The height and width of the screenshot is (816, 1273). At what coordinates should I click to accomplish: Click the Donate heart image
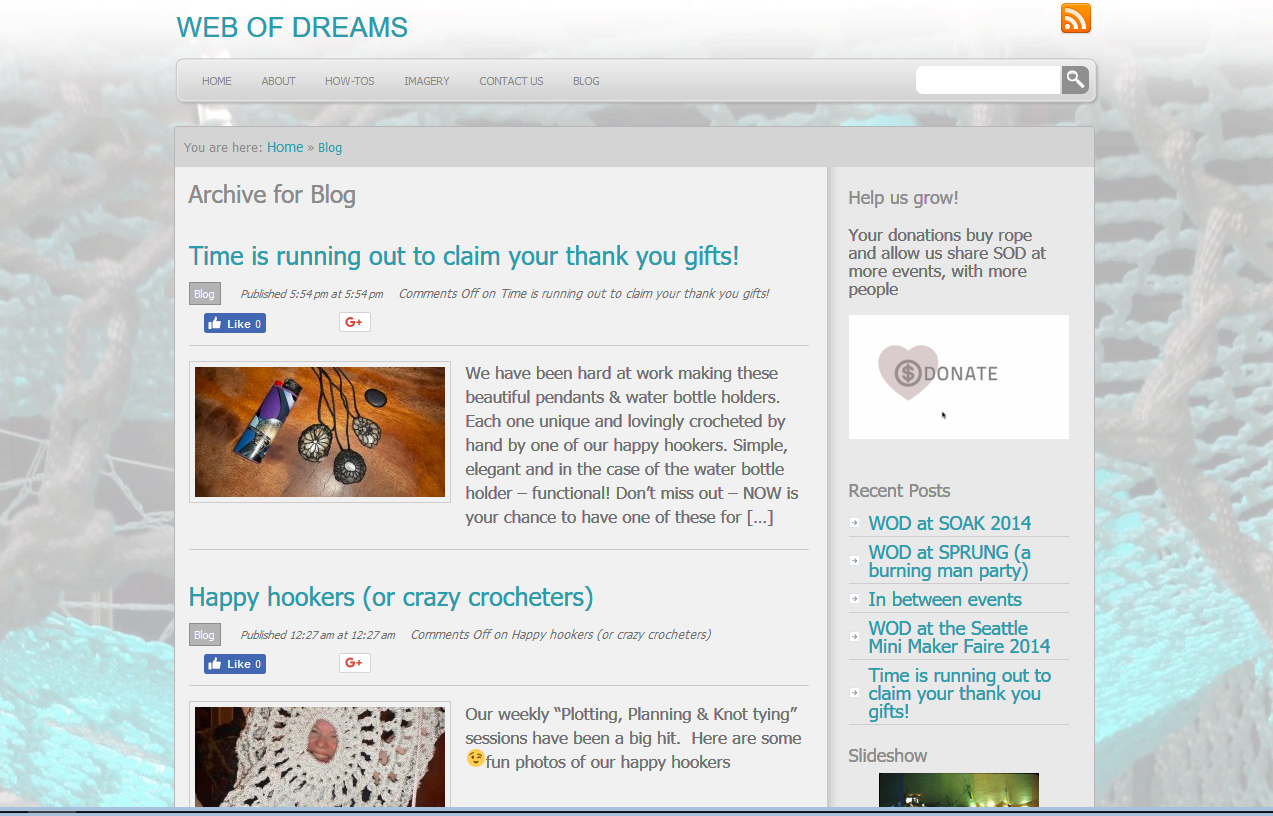[958, 377]
